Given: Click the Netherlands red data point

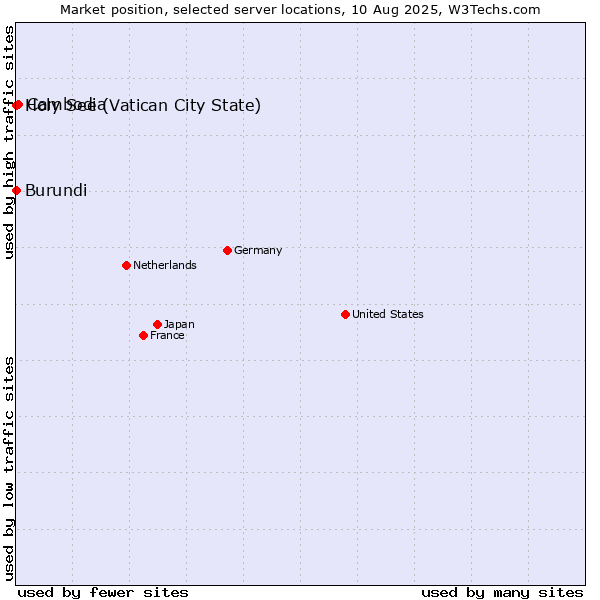Looking at the screenshot, I should coord(126,266).
